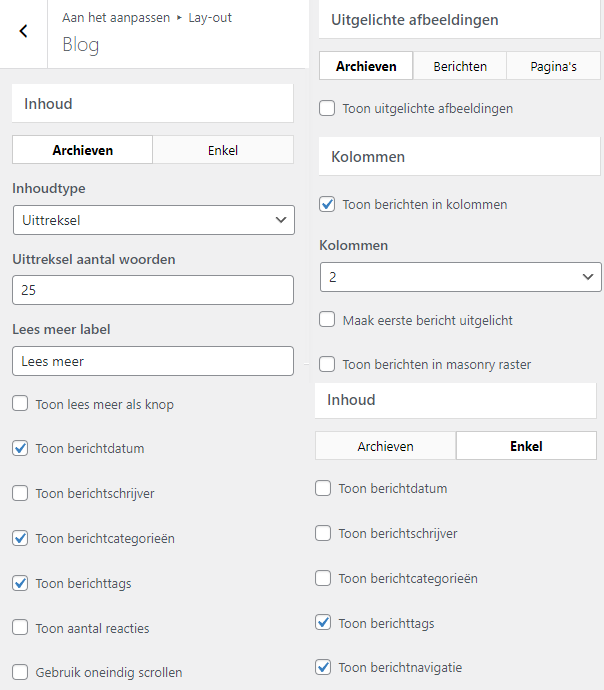Open the Berichten tab under Uitgelichte afbeeldingen
This screenshot has height=690, width=604.
[x=460, y=67]
